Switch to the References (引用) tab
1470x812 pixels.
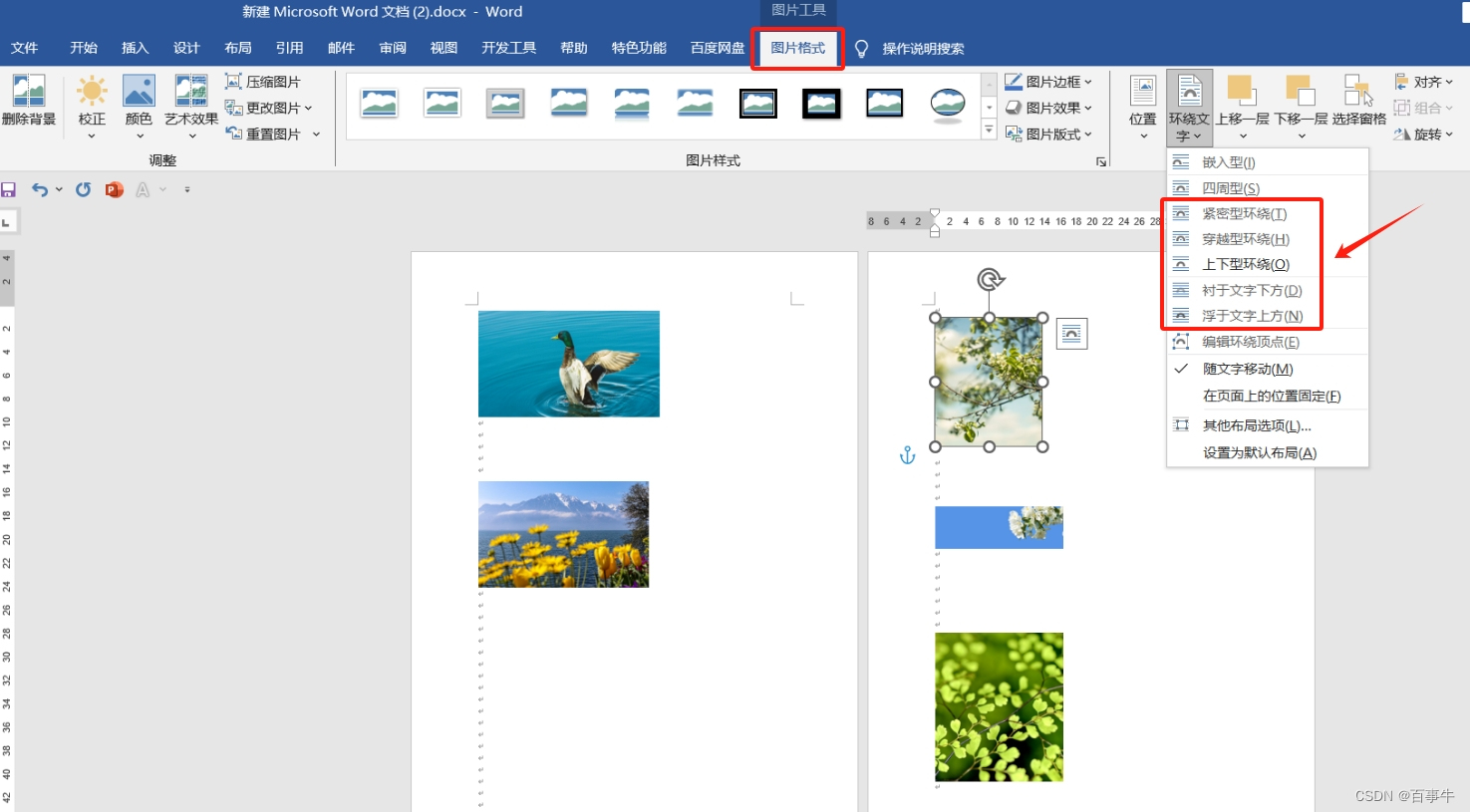pos(290,48)
